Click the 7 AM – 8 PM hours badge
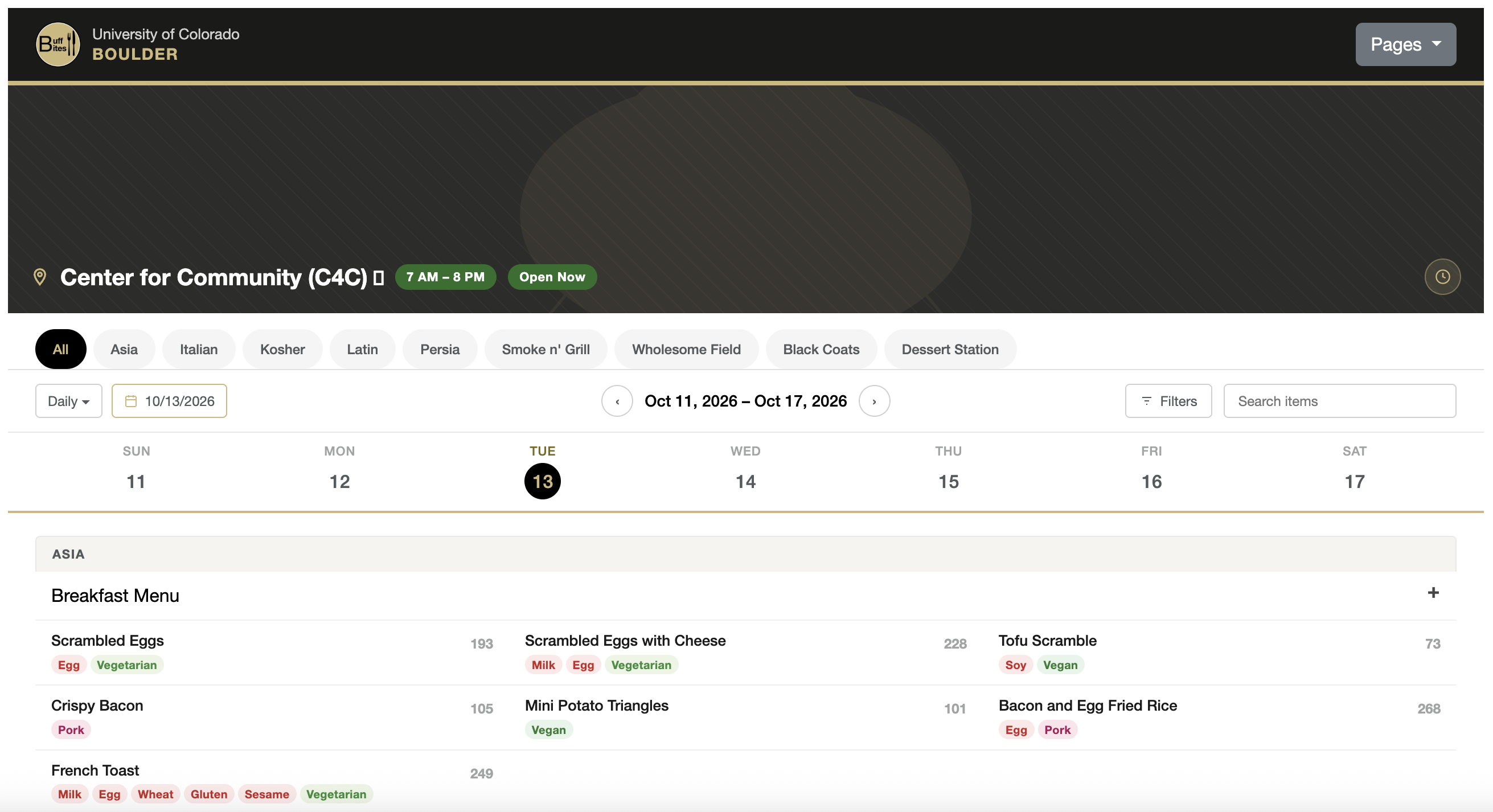The image size is (1493, 812). 446,277
